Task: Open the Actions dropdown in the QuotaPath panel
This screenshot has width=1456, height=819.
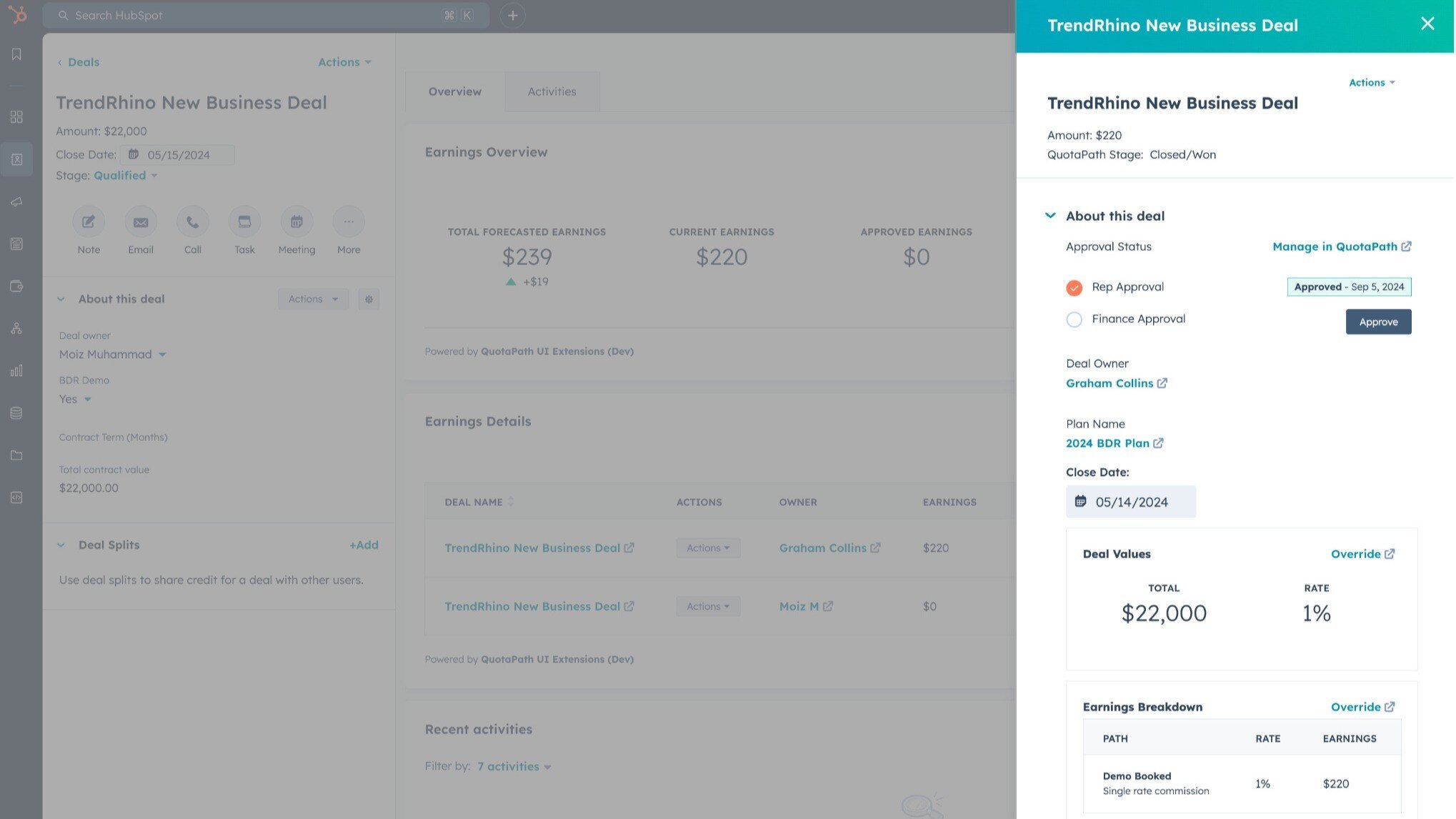Action: pos(1371,82)
